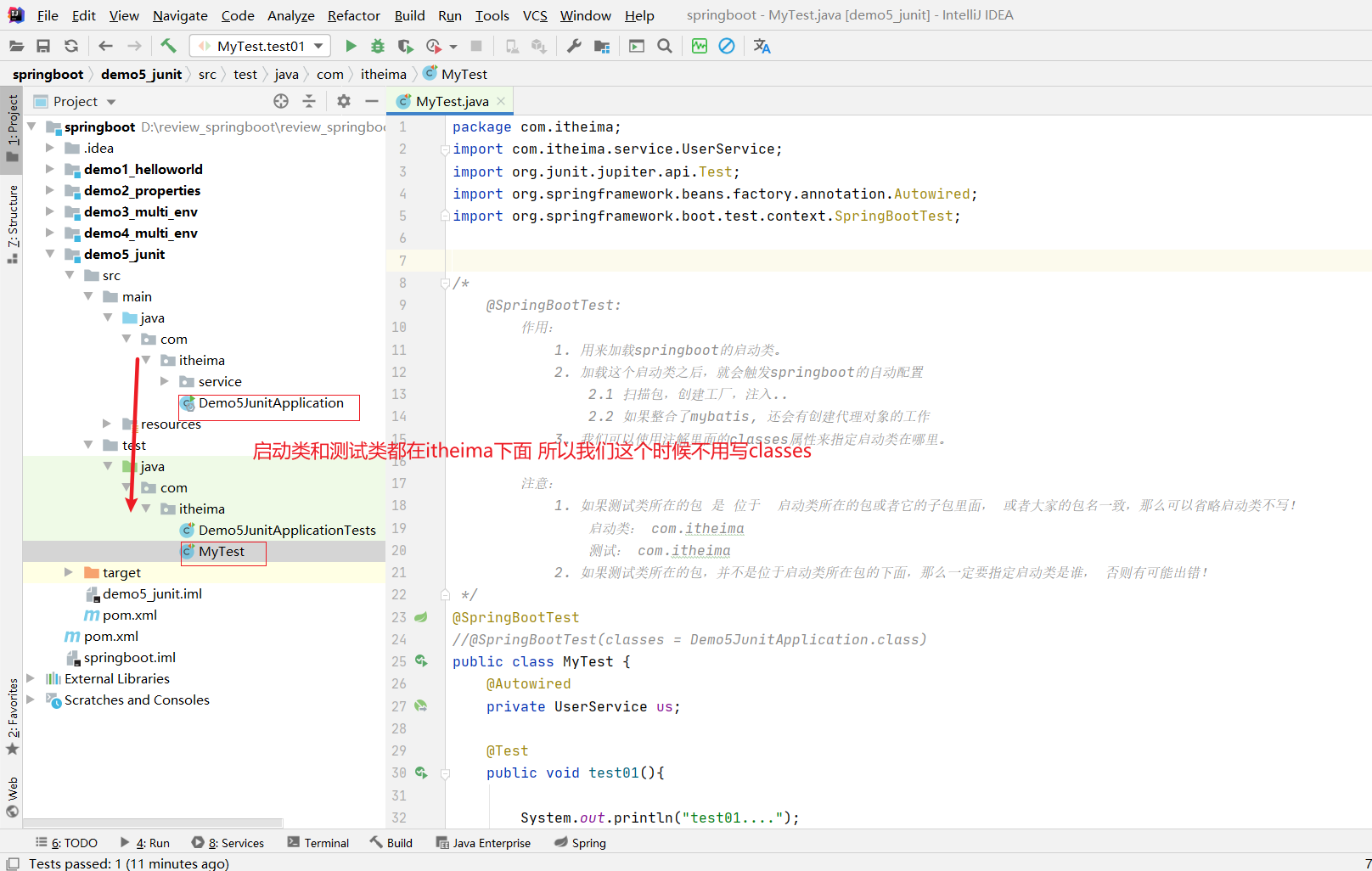
Task: Open Search Everywhere magnifier in the toolbar
Action: coord(665,46)
